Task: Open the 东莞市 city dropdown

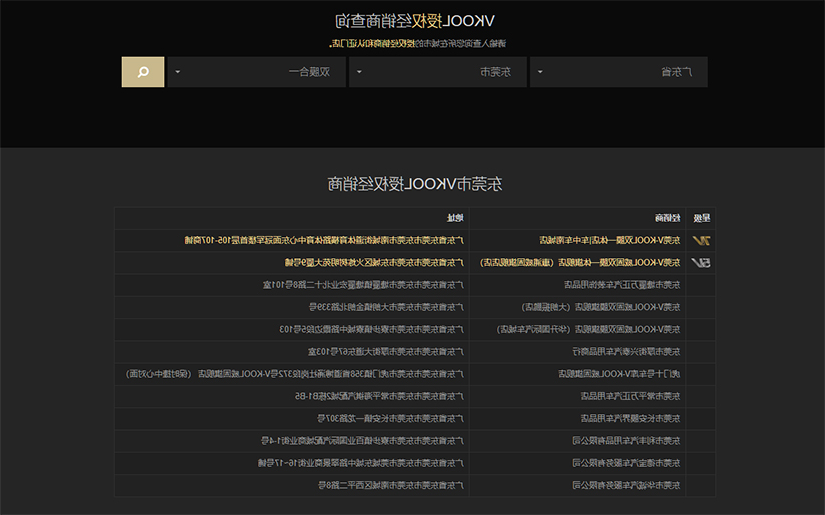Action: [x=438, y=72]
